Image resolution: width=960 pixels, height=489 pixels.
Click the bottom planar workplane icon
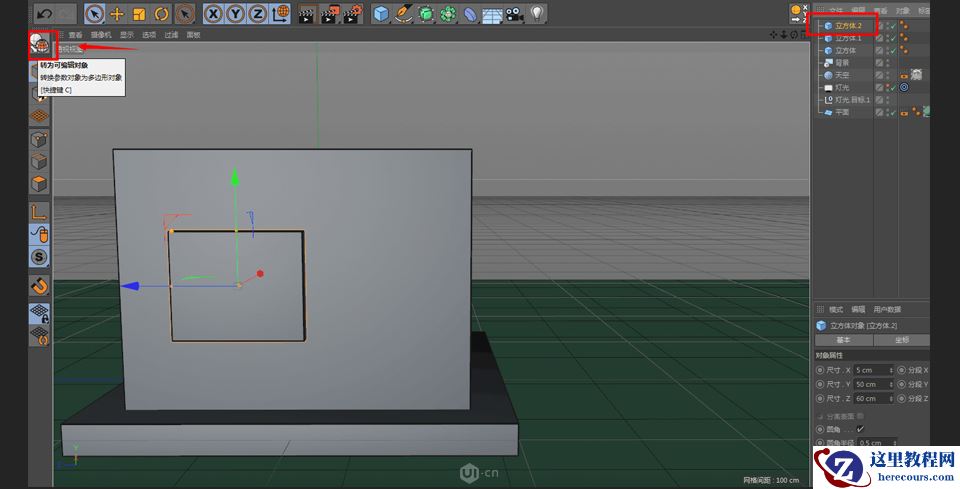[x=39, y=335]
